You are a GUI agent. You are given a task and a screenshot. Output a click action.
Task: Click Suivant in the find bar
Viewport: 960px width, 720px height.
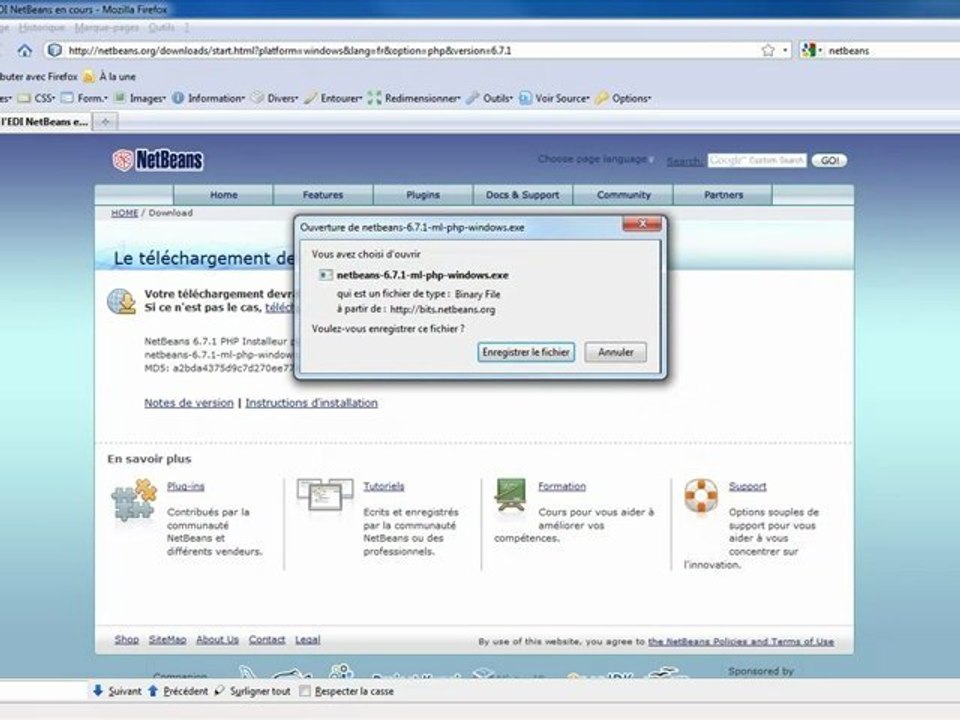[118, 691]
